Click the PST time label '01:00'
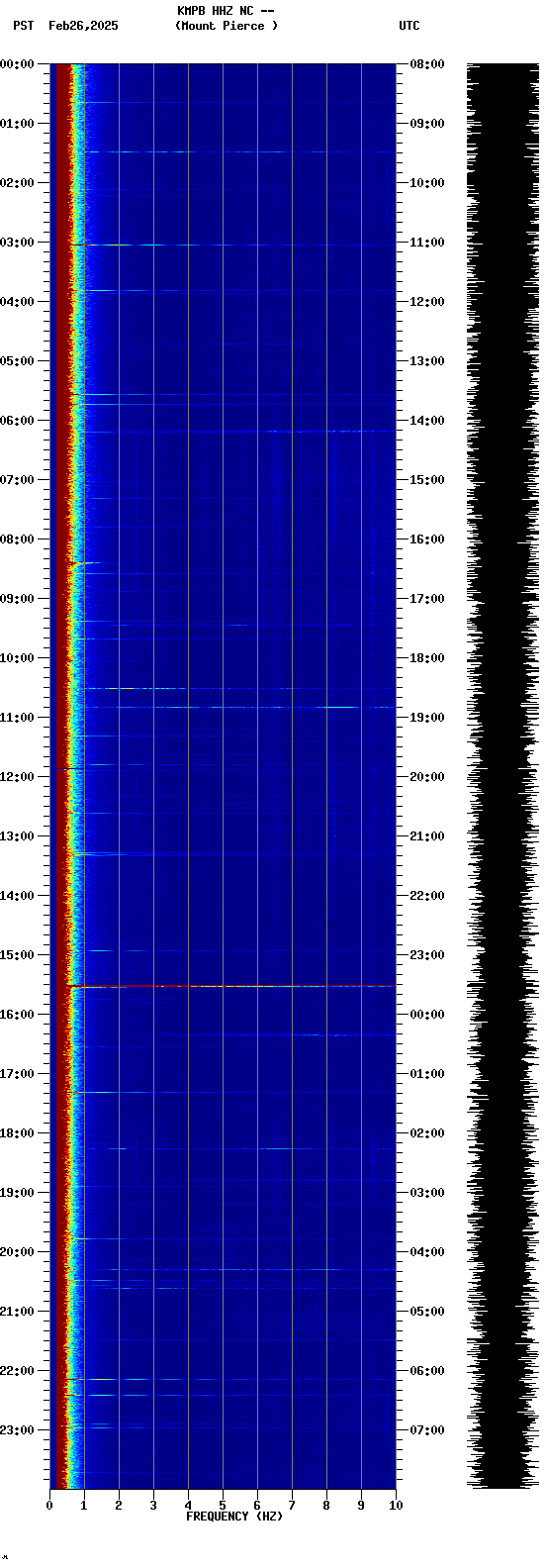546x1568 pixels. pyautogui.click(x=17, y=124)
